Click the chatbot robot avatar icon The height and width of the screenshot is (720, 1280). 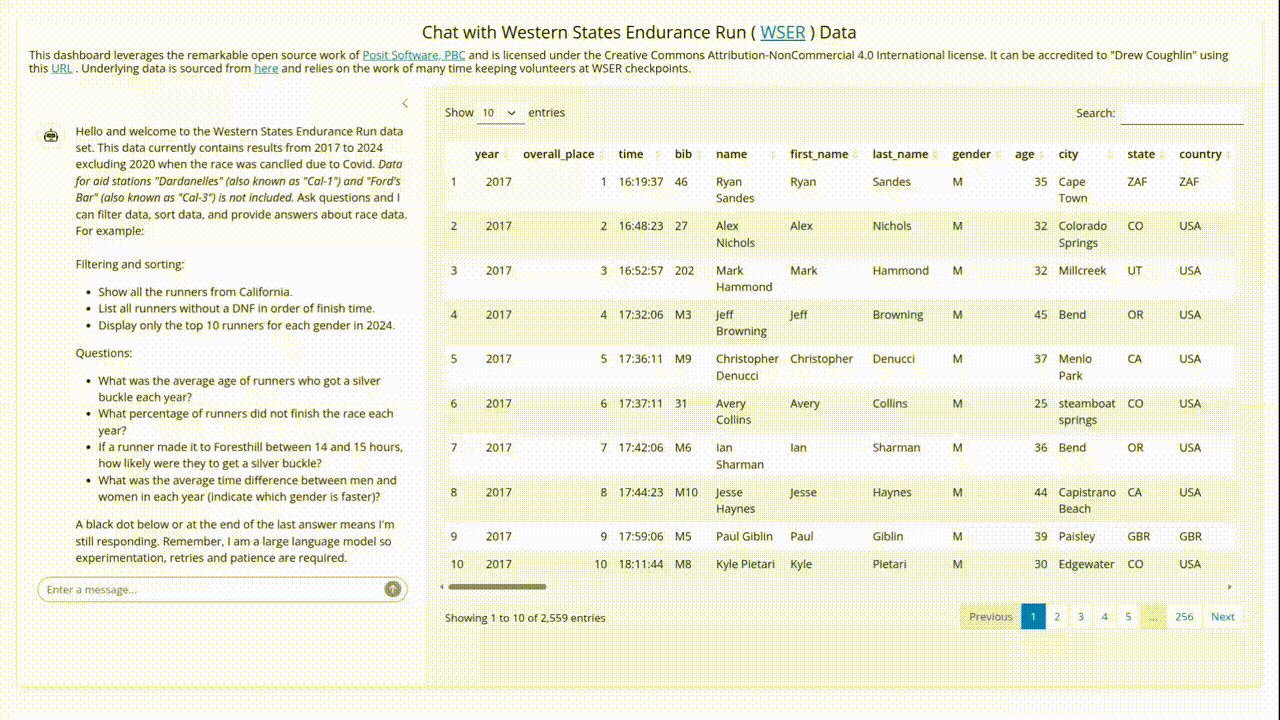point(51,136)
